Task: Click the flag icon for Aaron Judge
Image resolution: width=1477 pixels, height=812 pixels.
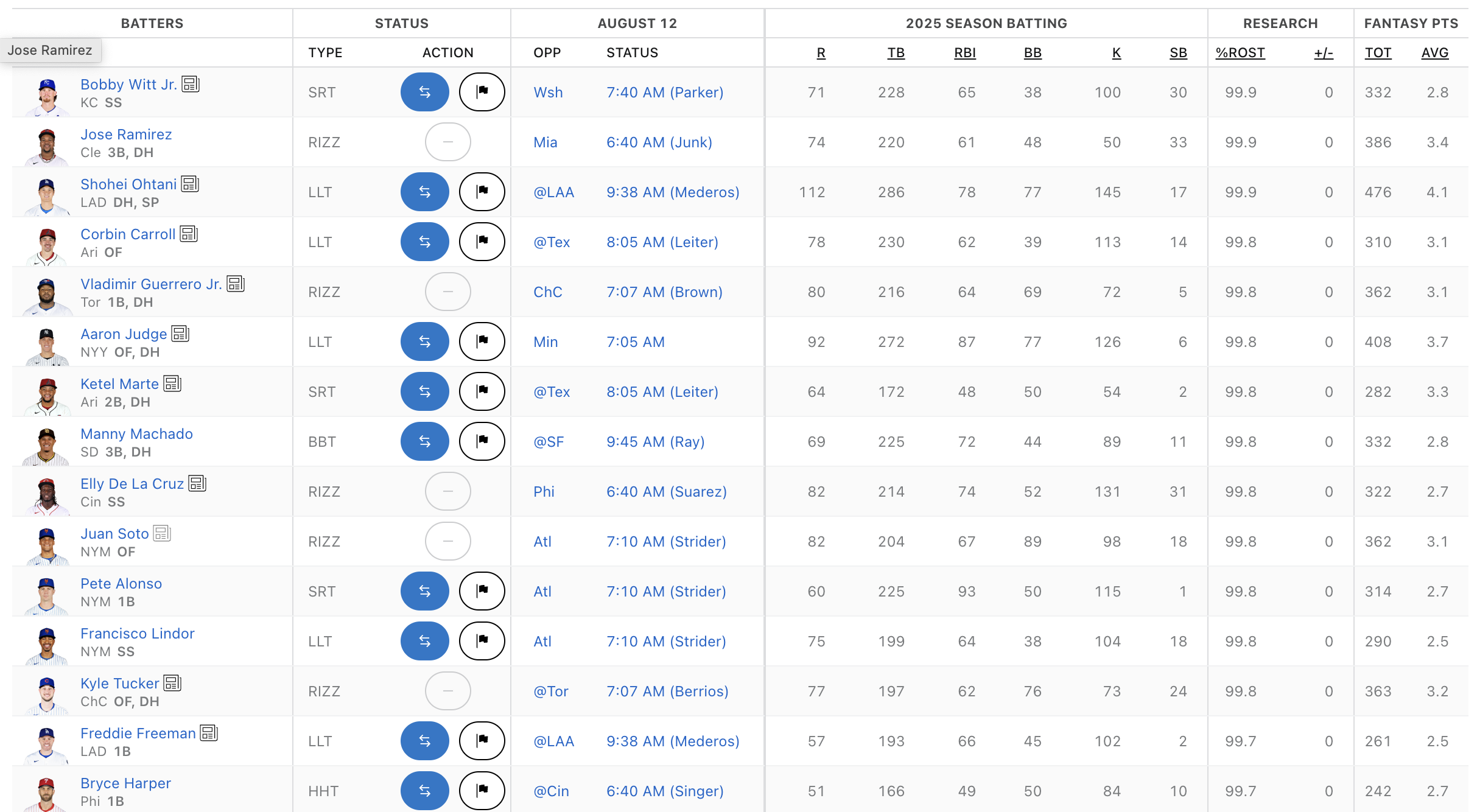Action: pyautogui.click(x=482, y=341)
